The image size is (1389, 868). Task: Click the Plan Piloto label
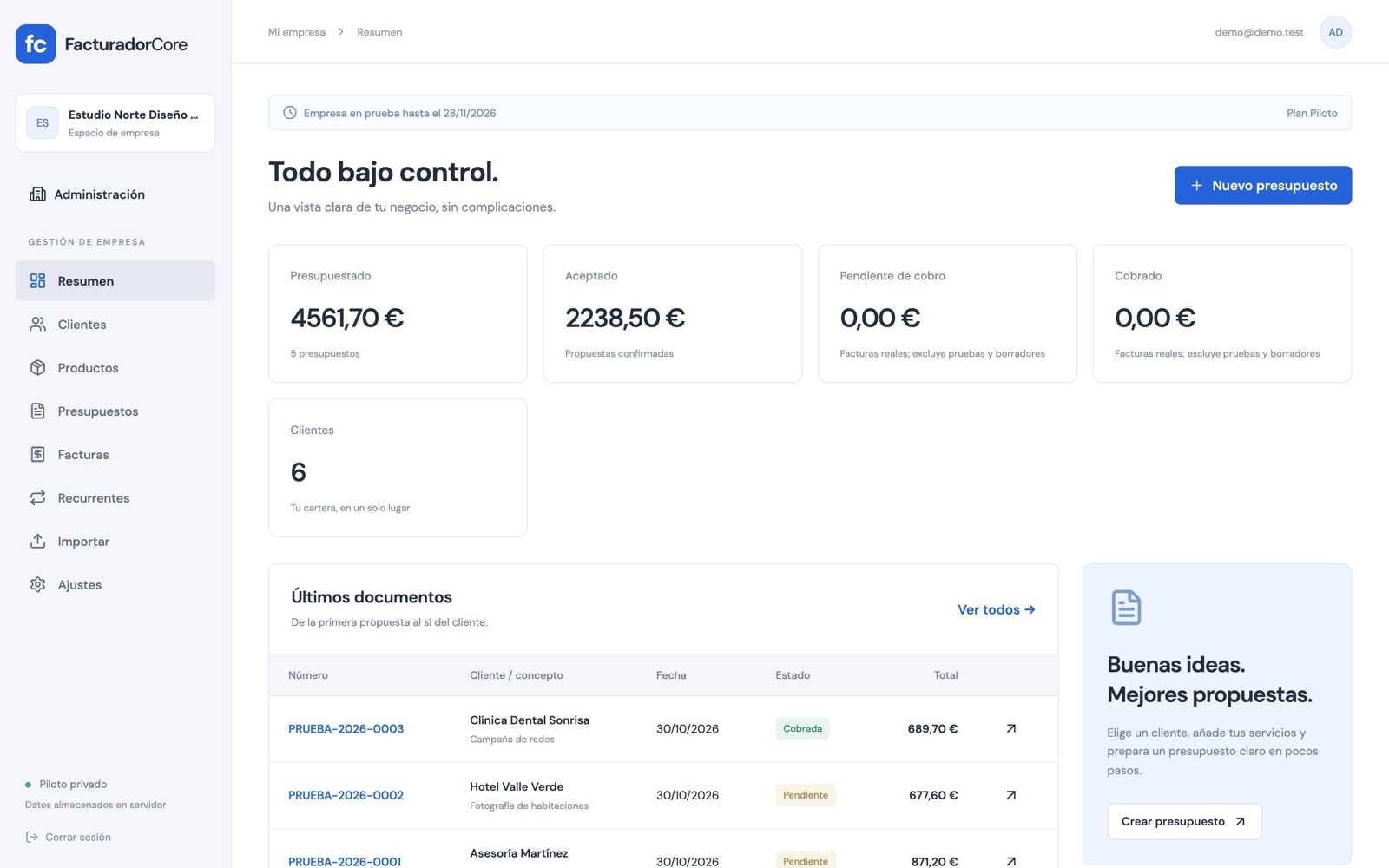click(1312, 113)
